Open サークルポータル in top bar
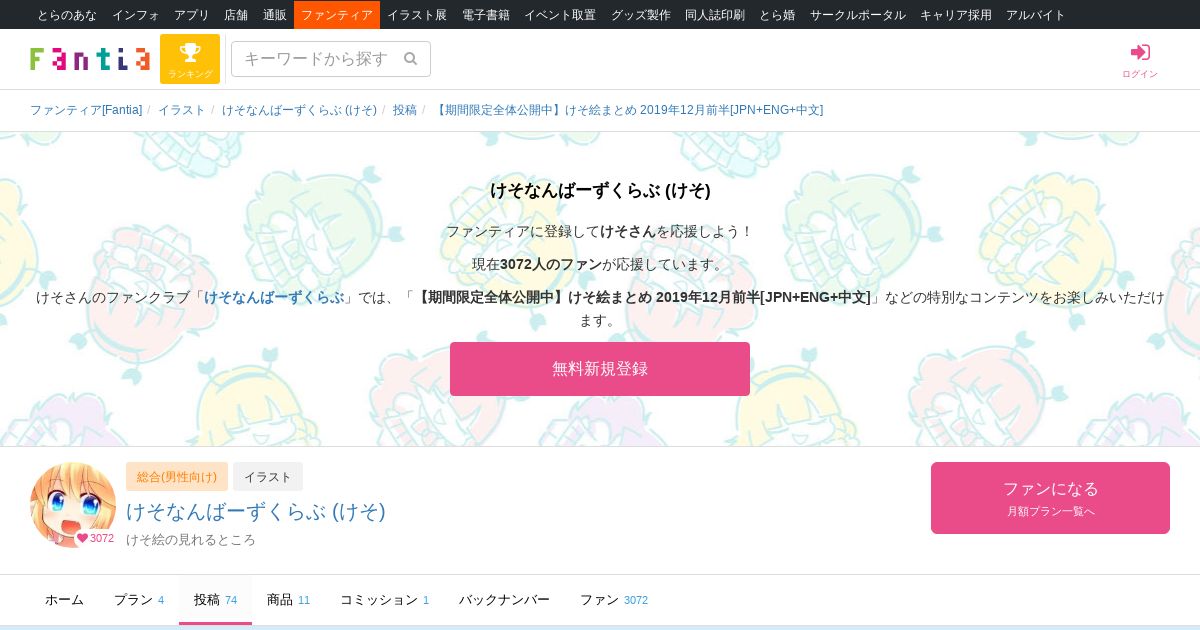Viewport: 1200px width, 630px height. (858, 15)
